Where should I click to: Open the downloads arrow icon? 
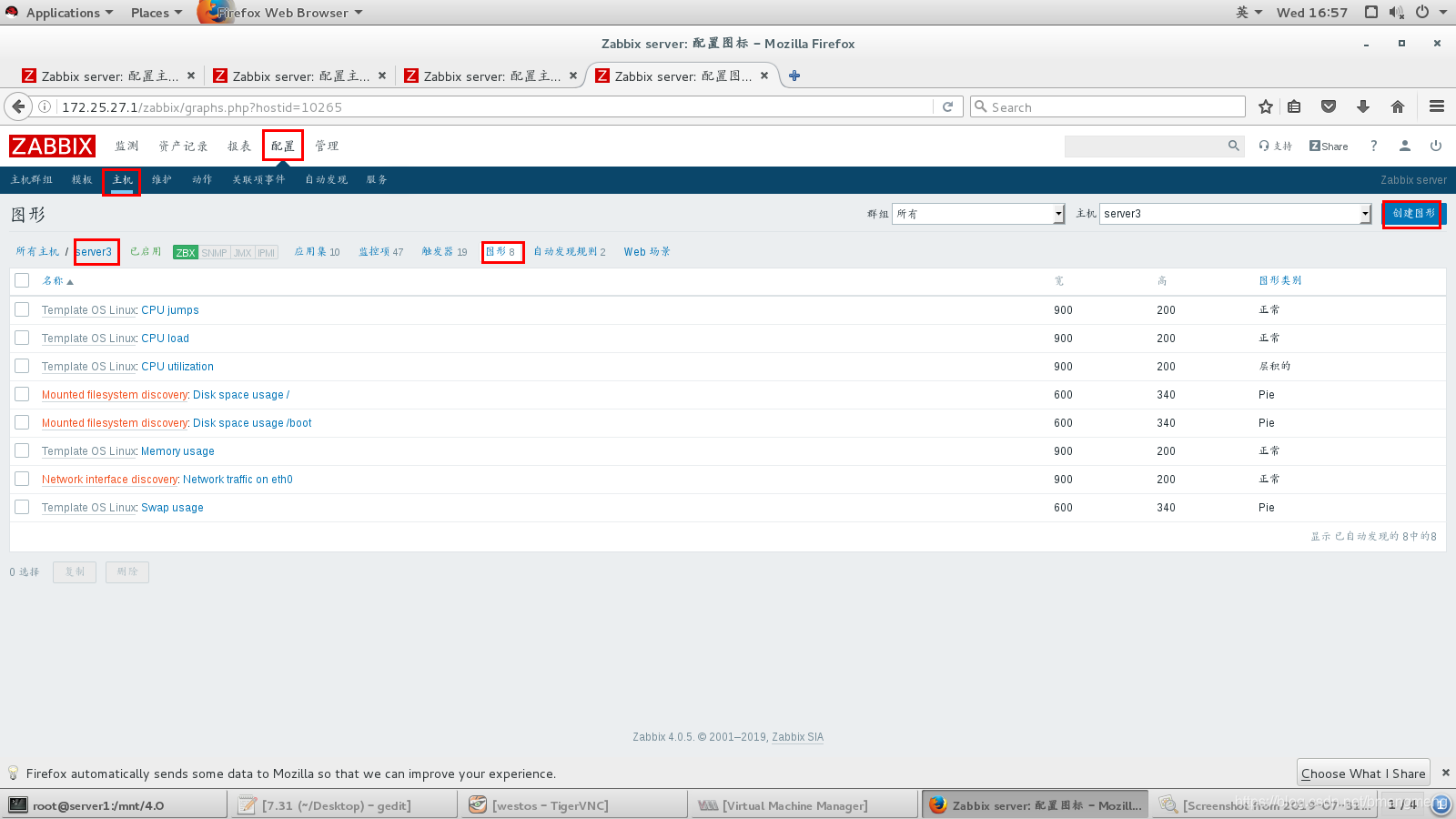tap(1363, 106)
